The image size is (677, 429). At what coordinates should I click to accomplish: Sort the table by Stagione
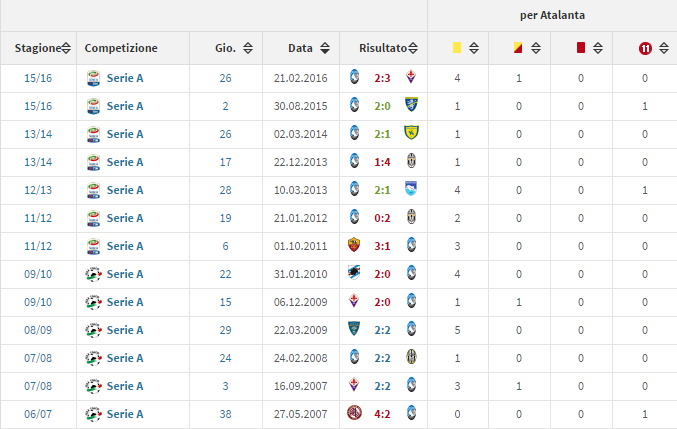pyautogui.click(x=65, y=48)
